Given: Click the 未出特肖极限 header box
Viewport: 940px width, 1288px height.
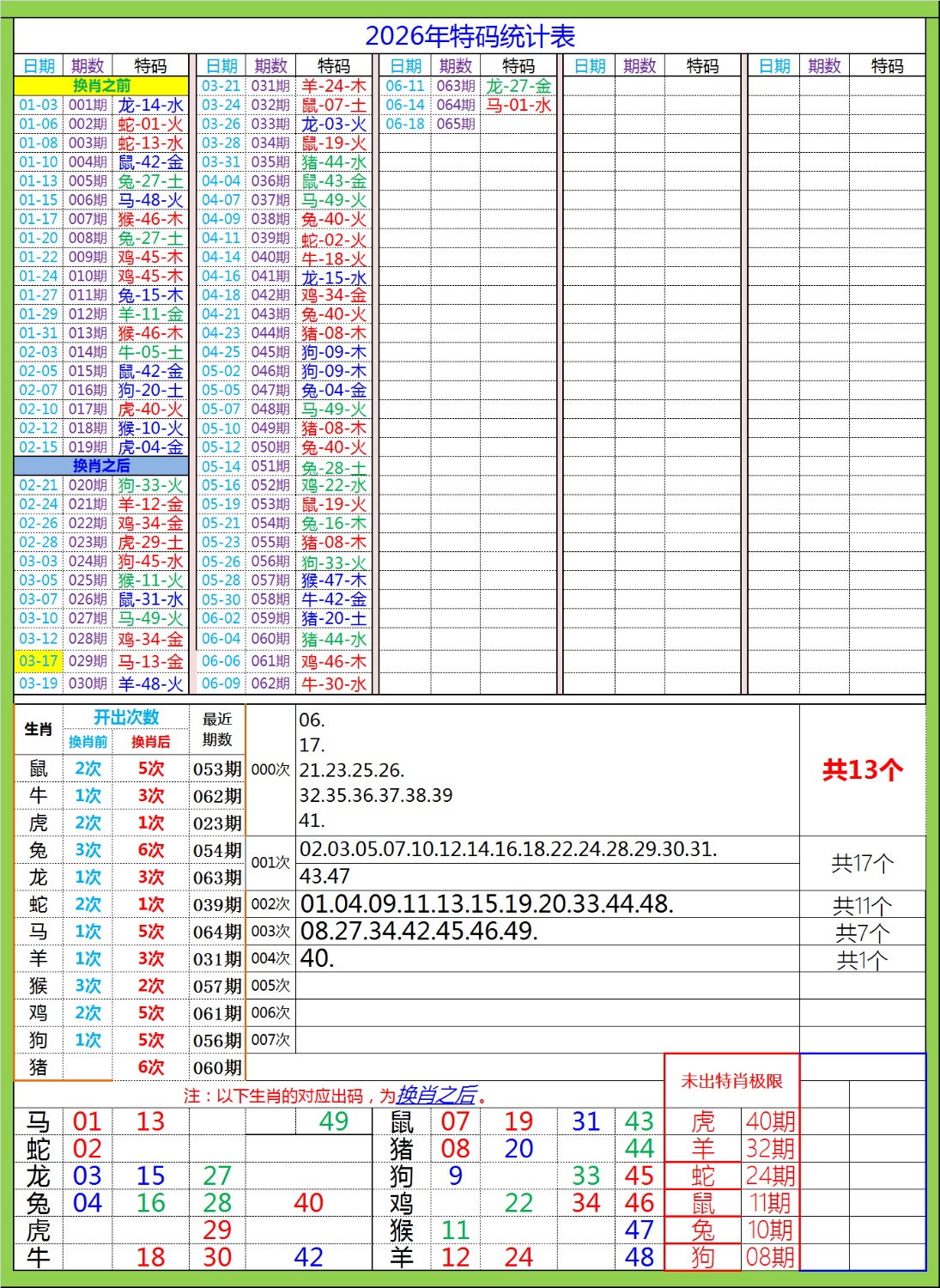Looking at the screenshot, I should [731, 1081].
